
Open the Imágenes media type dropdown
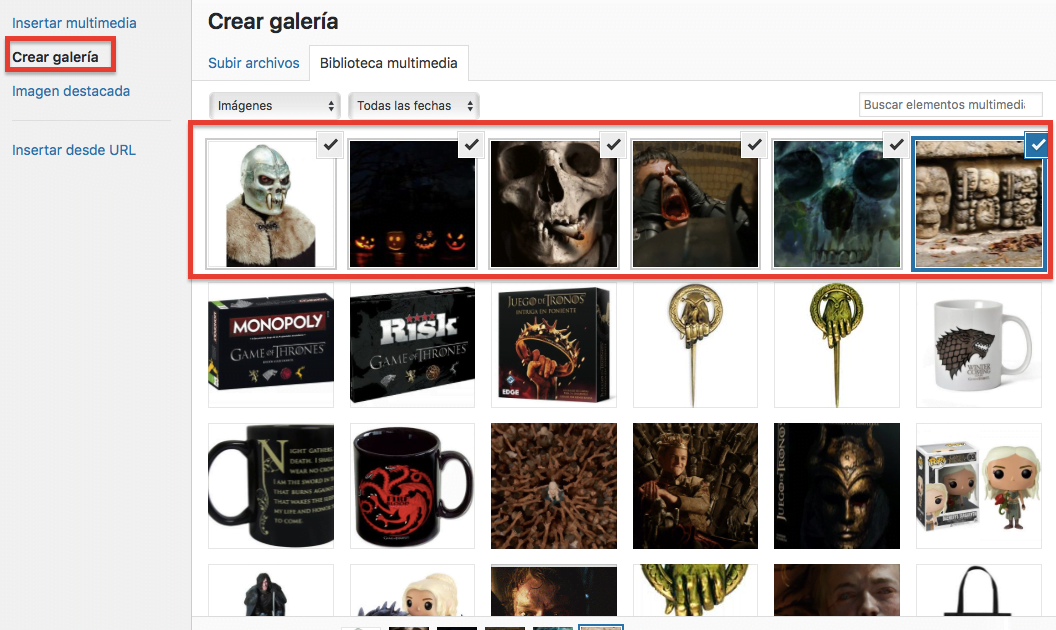point(275,106)
